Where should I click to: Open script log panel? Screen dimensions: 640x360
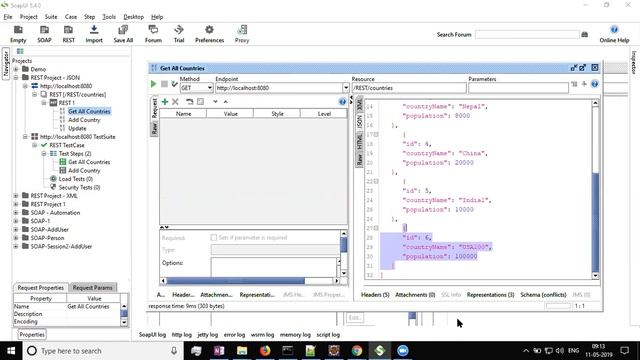click(328, 334)
